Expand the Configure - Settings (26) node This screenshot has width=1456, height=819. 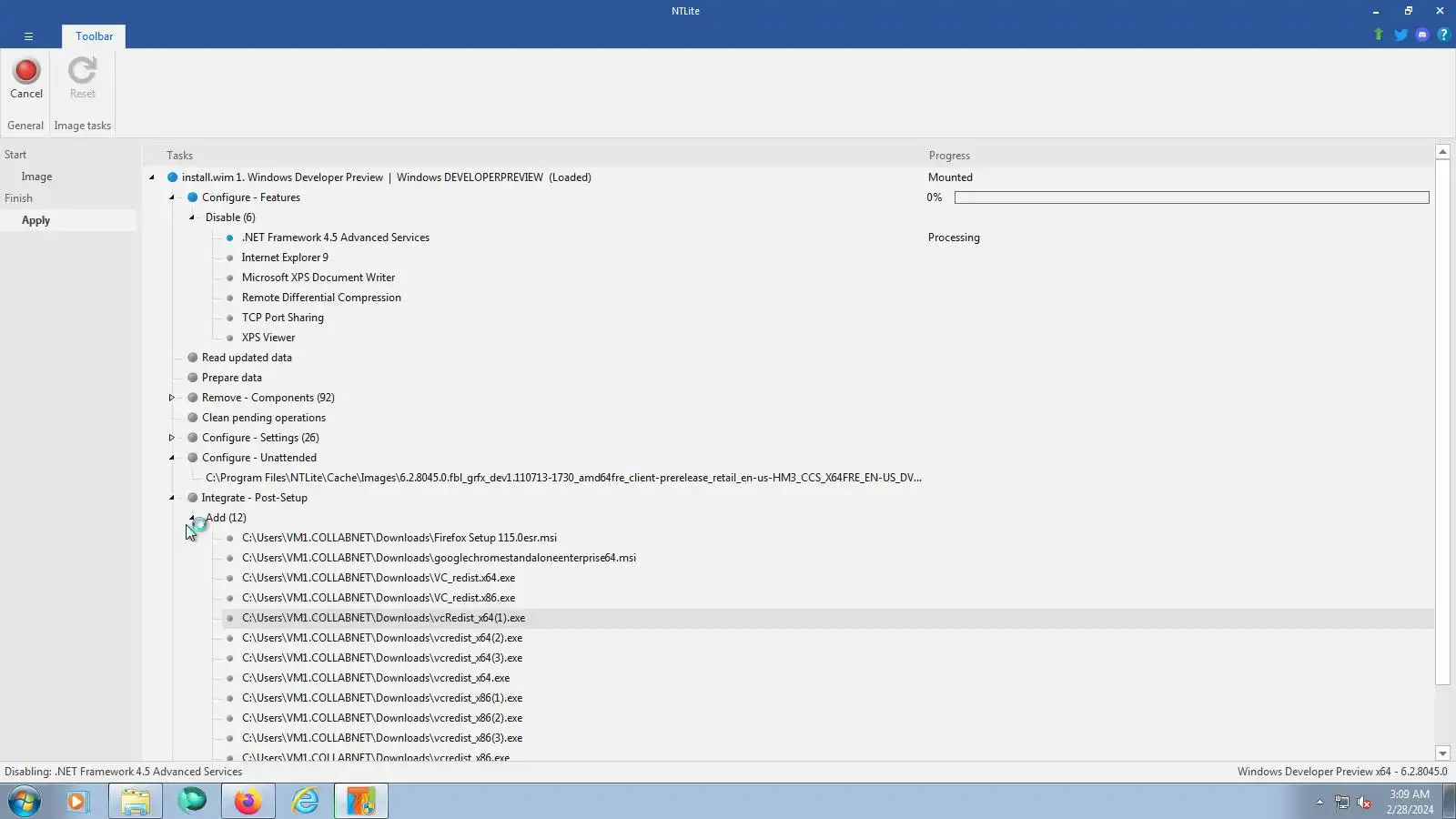point(172,438)
